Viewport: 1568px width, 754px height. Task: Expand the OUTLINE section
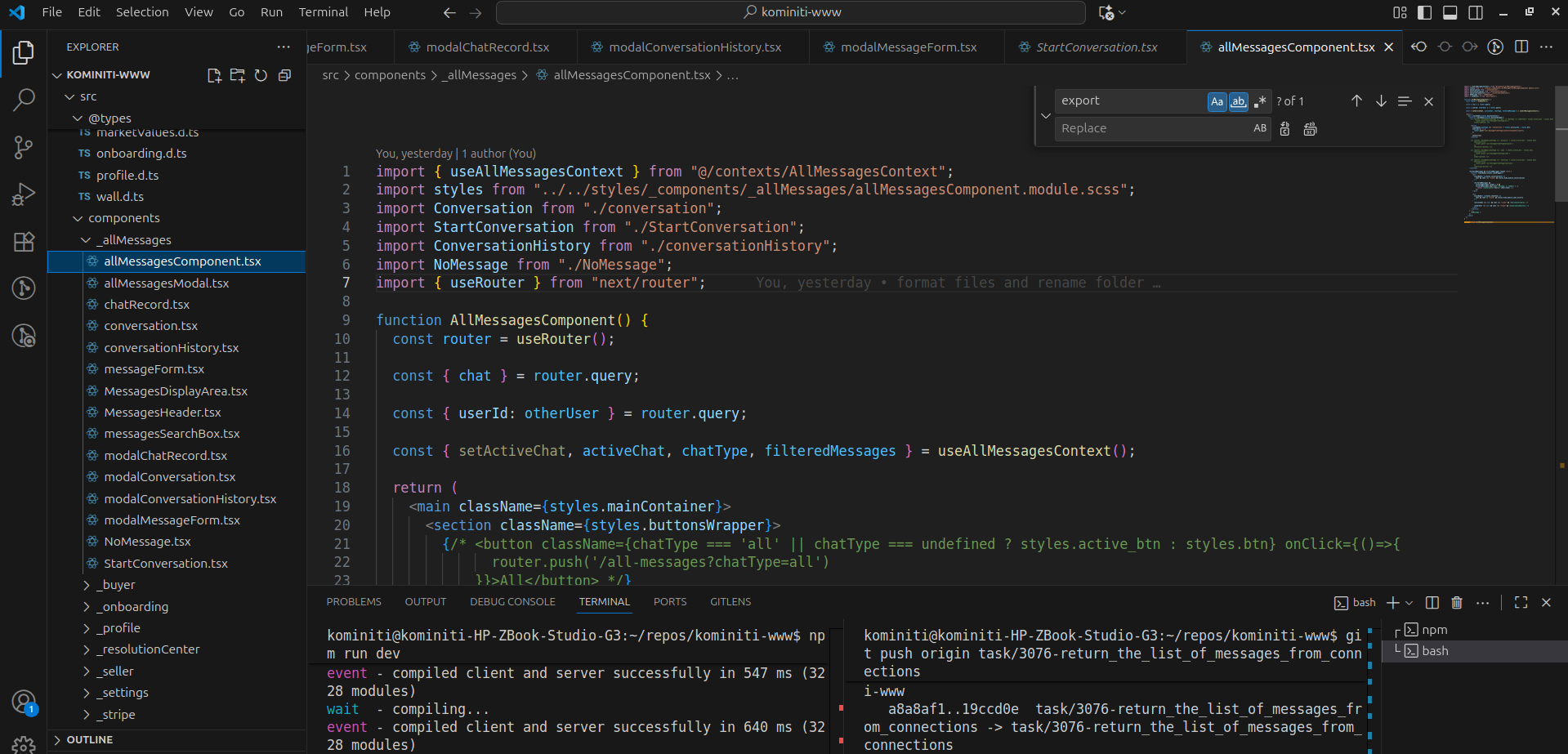click(x=90, y=740)
